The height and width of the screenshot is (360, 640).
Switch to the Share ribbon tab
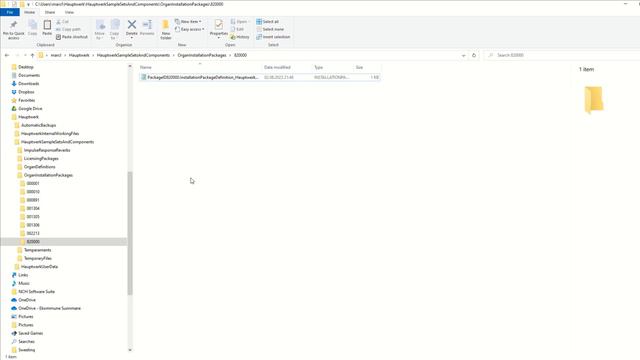coord(50,12)
